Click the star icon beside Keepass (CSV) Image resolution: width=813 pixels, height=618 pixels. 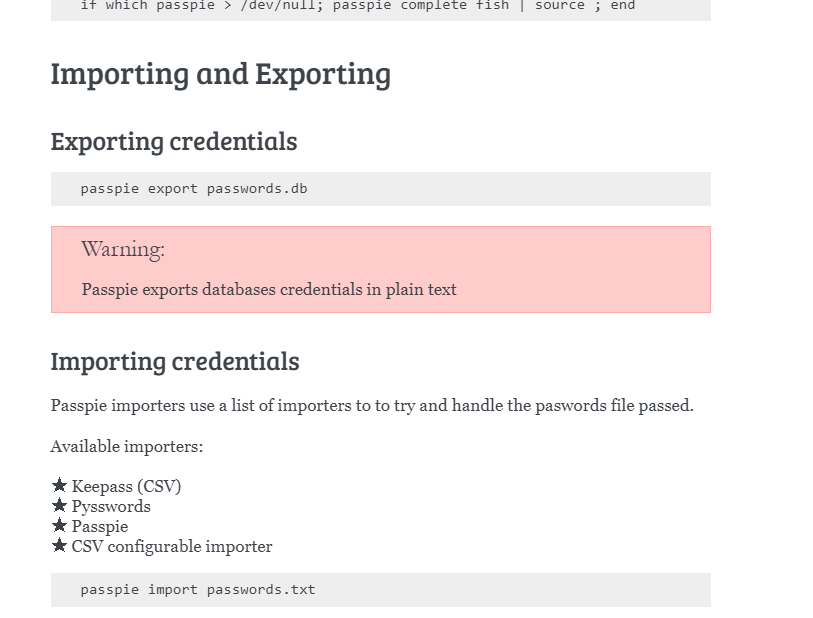point(59,486)
